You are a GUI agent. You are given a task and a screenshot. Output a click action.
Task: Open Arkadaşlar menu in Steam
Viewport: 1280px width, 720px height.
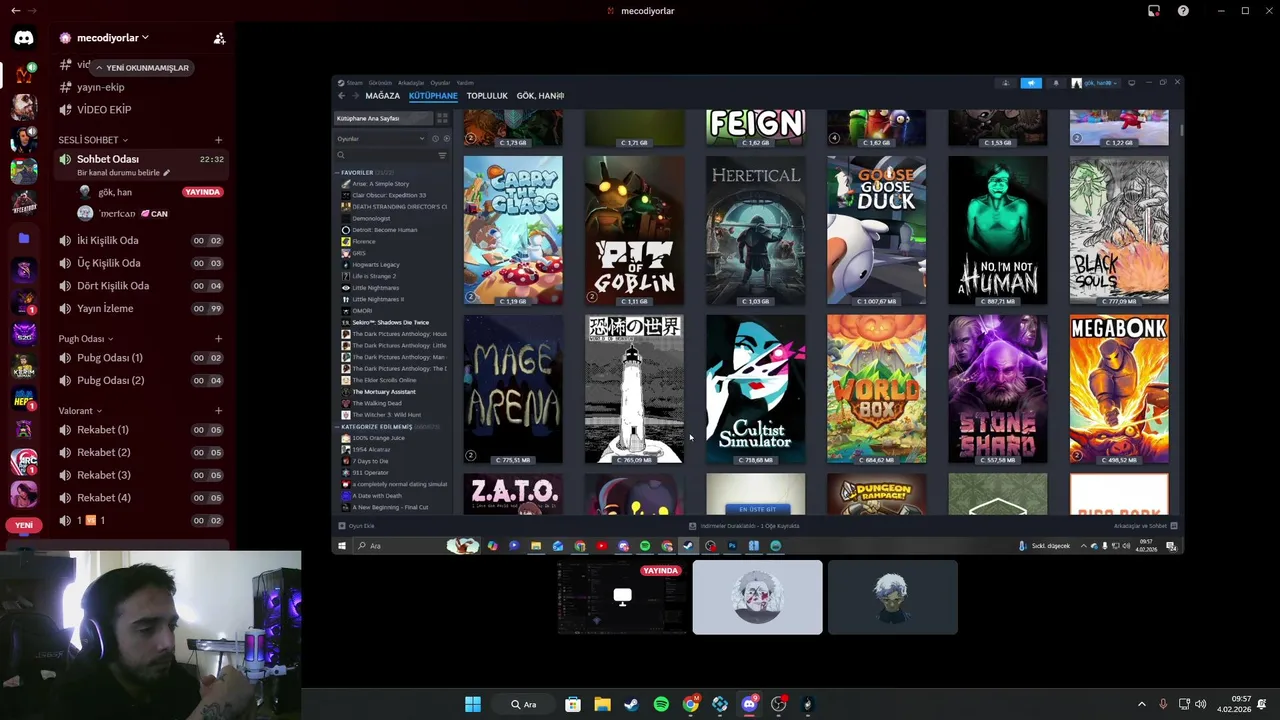pyautogui.click(x=411, y=83)
